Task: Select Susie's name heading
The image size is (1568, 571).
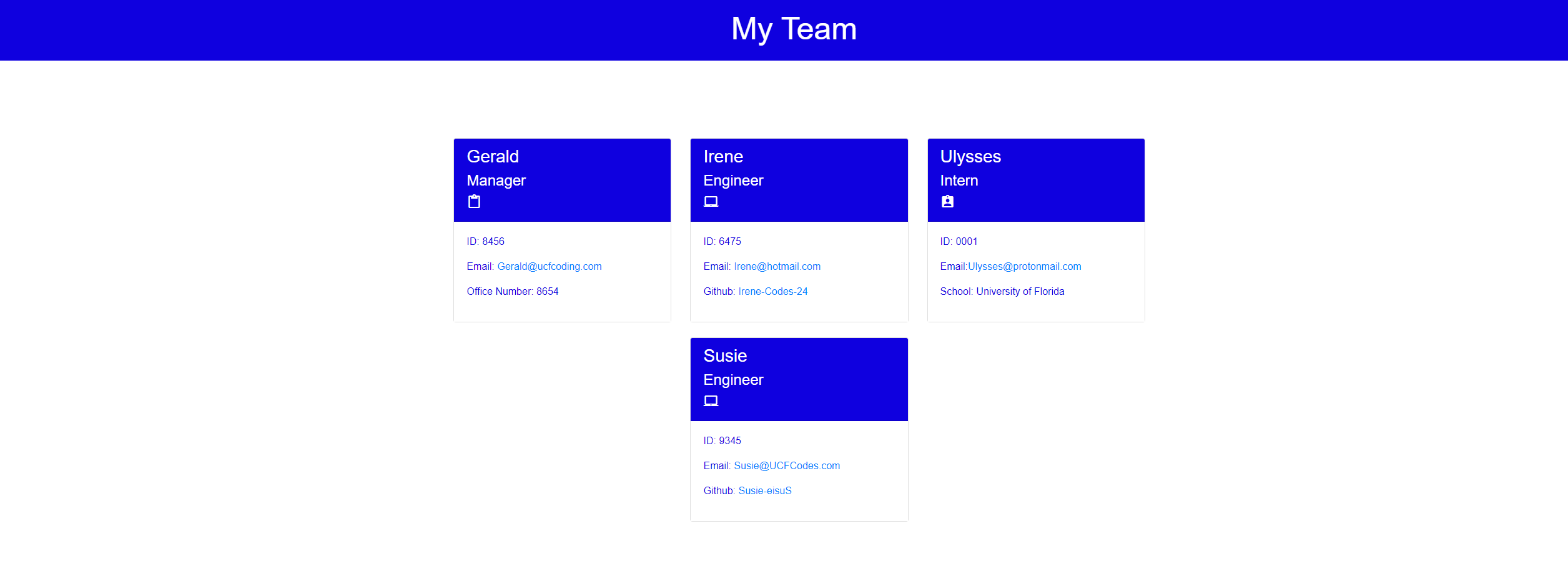Action: pyautogui.click(x=725, y=356)
